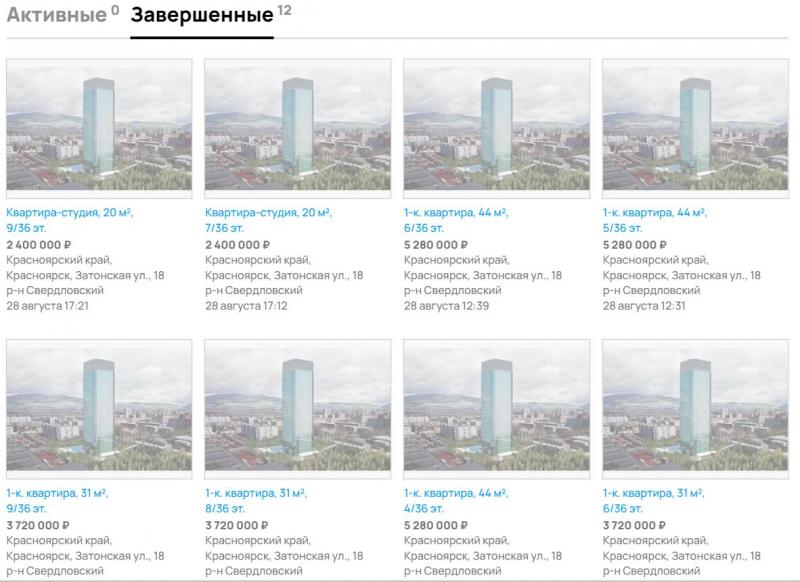Switch to the Активные tab

63,14
